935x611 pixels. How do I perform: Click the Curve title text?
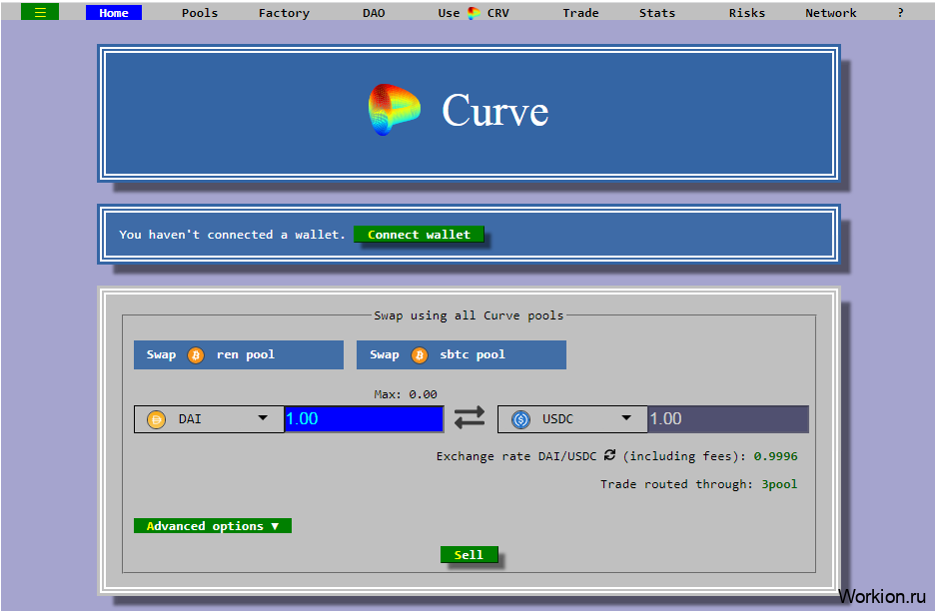[495, 110]
